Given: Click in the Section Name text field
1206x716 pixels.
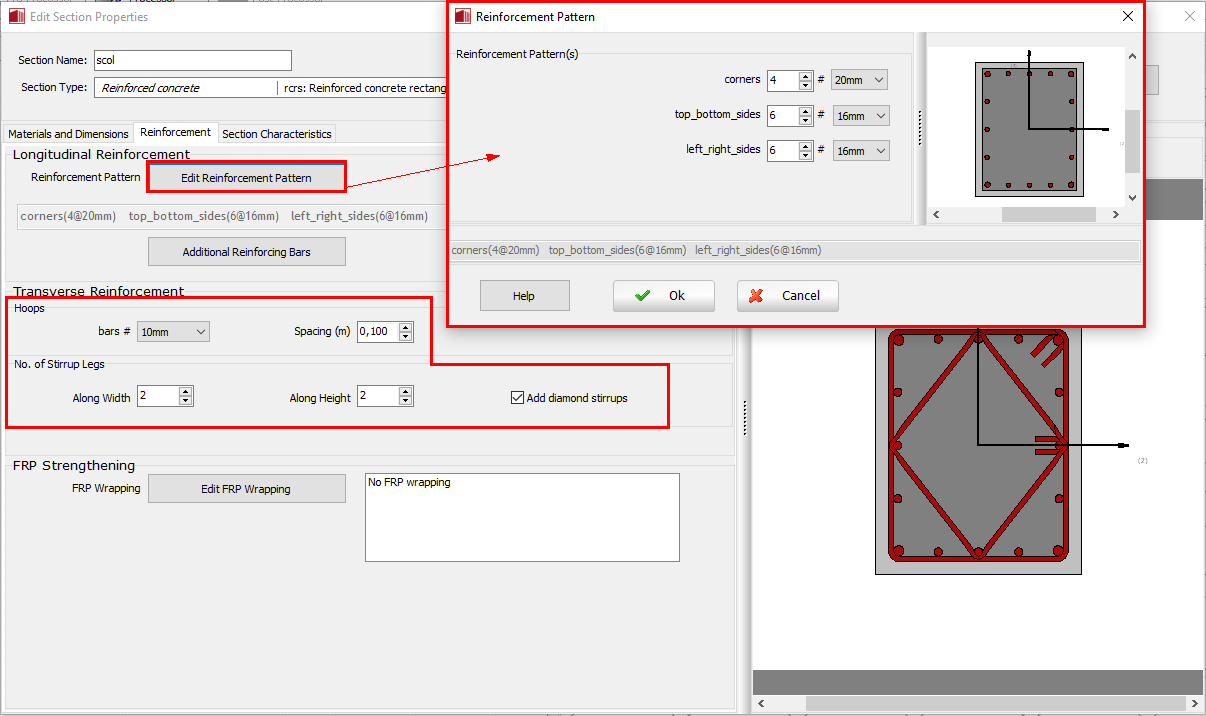Looking at the screenshot, I should (x=192, y=60).
